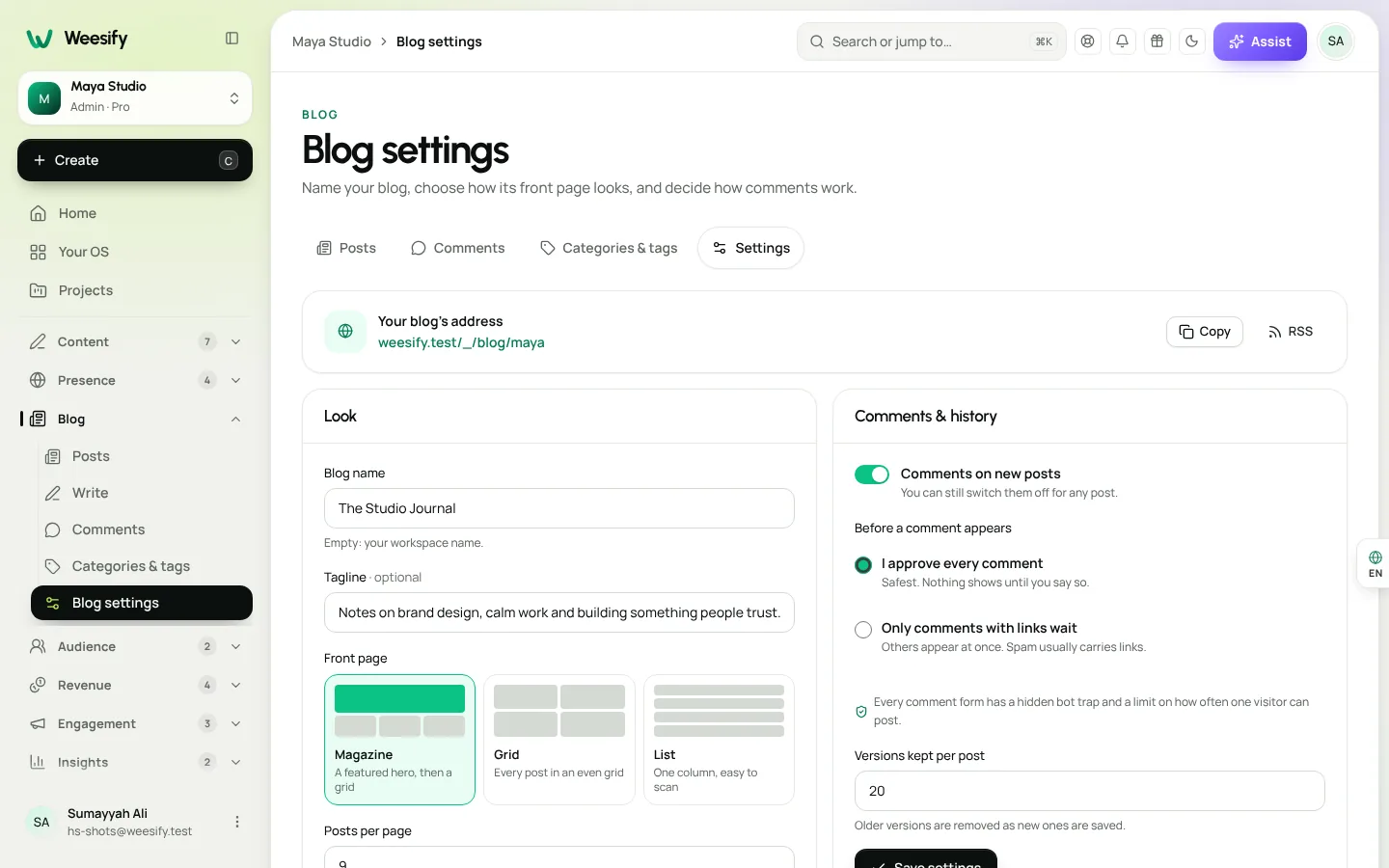
Task: Click the Maya Studio M workspace avatar
Action: tap(44, 98)
